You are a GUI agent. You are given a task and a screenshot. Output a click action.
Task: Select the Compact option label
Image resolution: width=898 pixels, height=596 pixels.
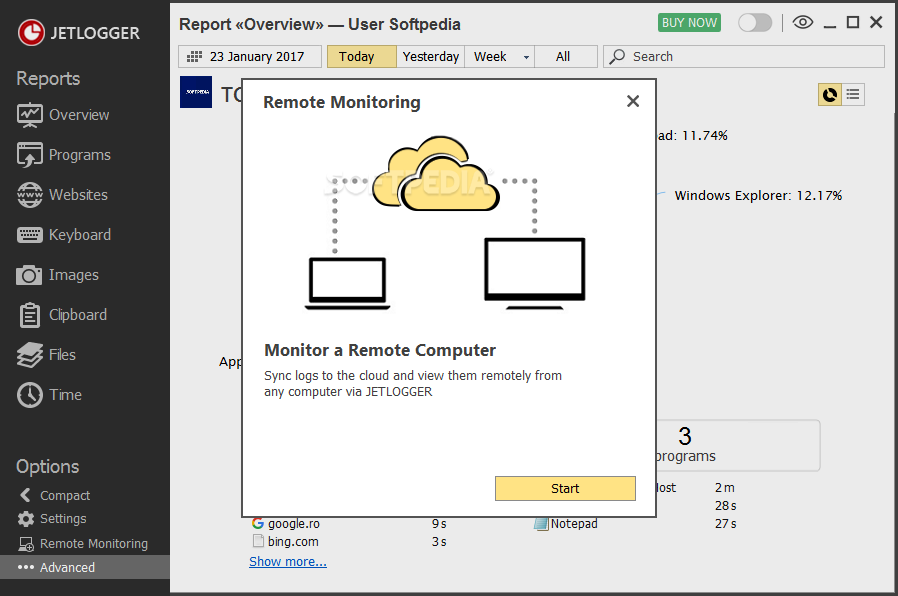(x=65, y=496)
